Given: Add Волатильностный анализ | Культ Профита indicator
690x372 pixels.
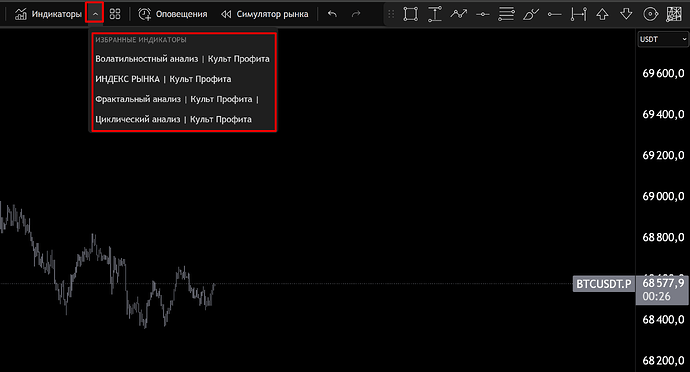Looking at the screenshot, I should 182,59.
